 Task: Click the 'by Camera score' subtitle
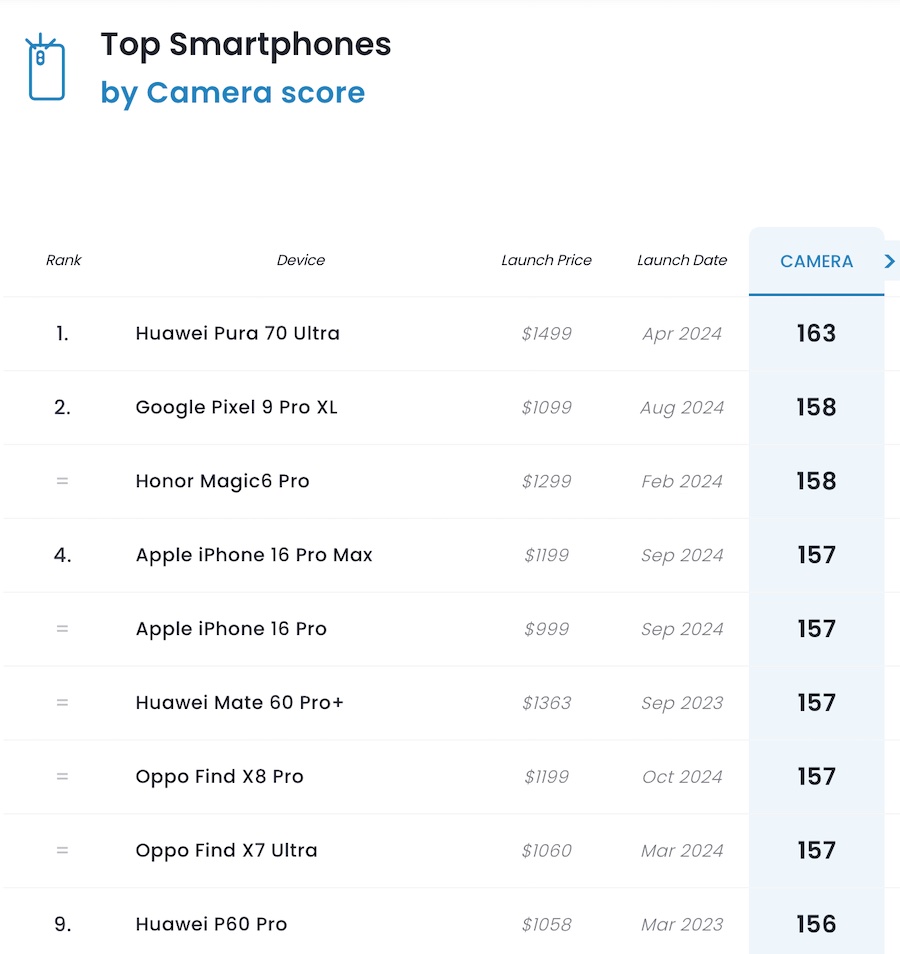coord(233,93)
